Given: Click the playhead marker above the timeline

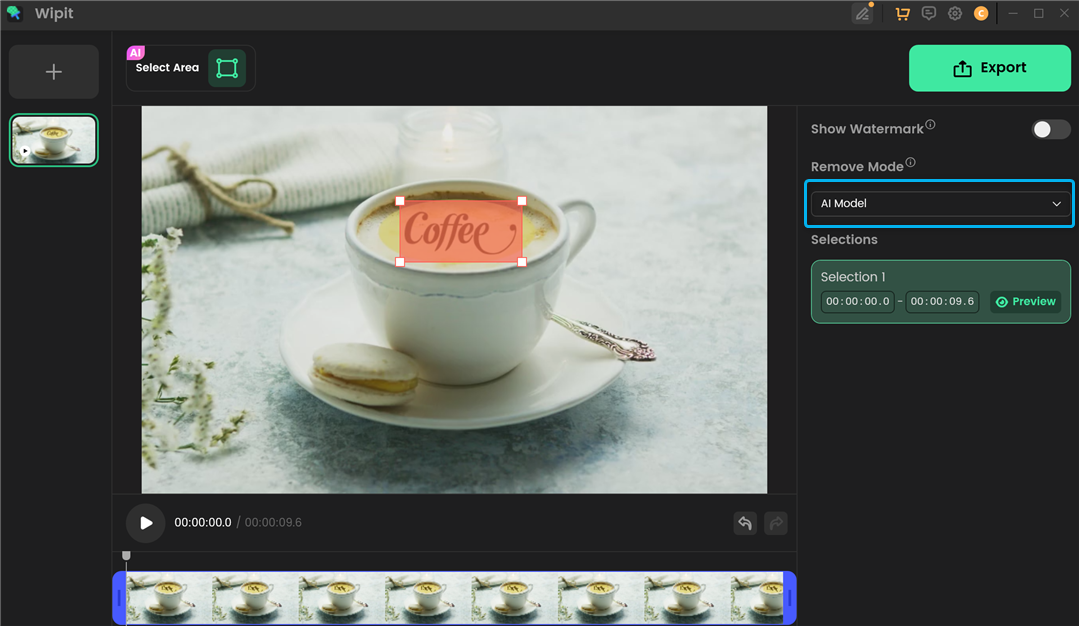Looking at the screenshot, I should pyautogui.click(x=126, y=555).
